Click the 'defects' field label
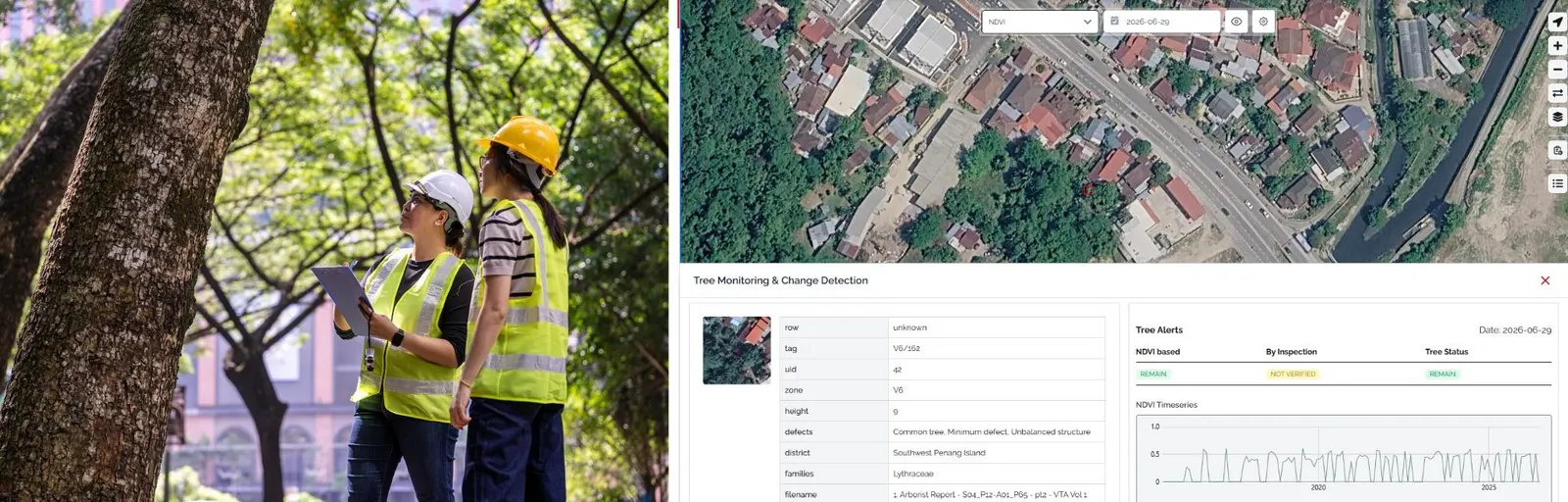1568x502 pixels. 799,432
